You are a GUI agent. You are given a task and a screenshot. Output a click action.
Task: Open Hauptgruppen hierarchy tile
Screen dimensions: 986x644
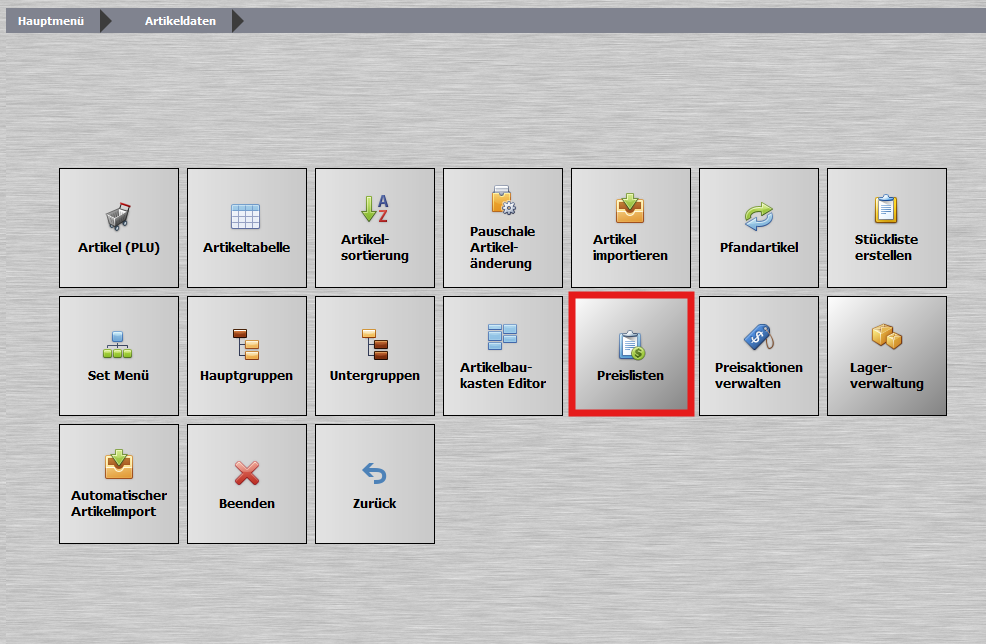click(x=247, y=356)
